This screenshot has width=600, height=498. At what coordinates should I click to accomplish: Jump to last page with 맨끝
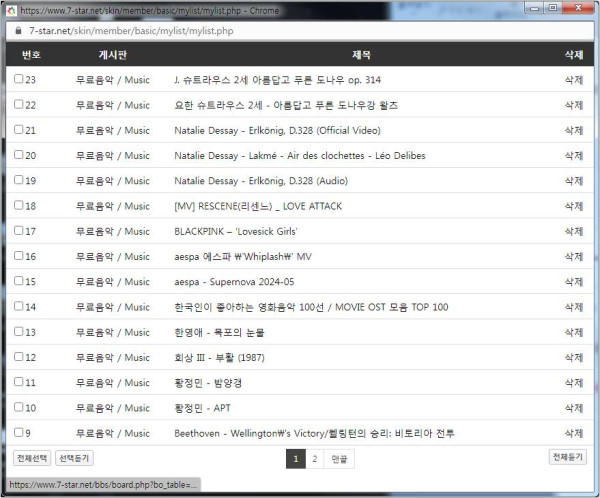pos(340,459)
